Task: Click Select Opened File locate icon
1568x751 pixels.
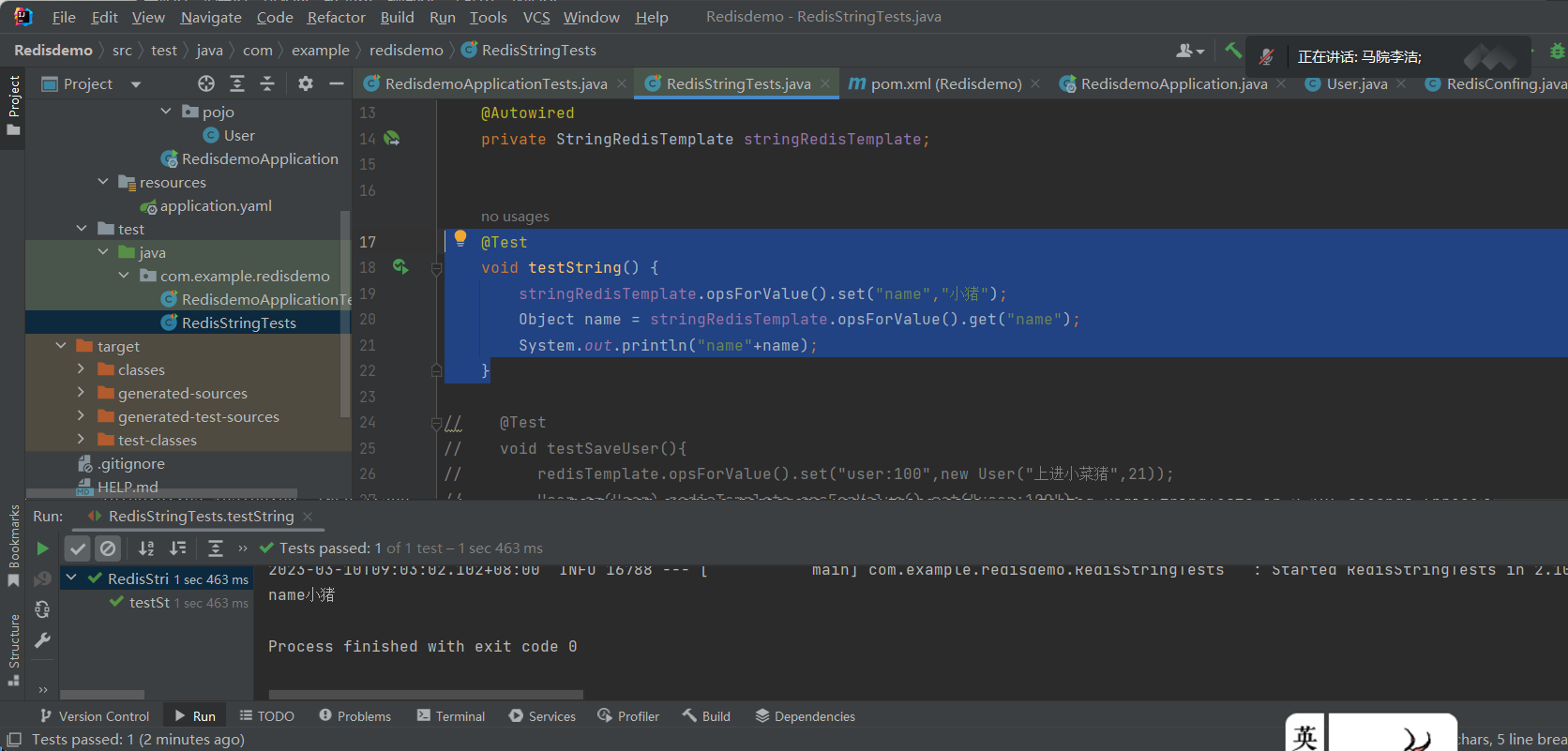Action: pos(206,84)
